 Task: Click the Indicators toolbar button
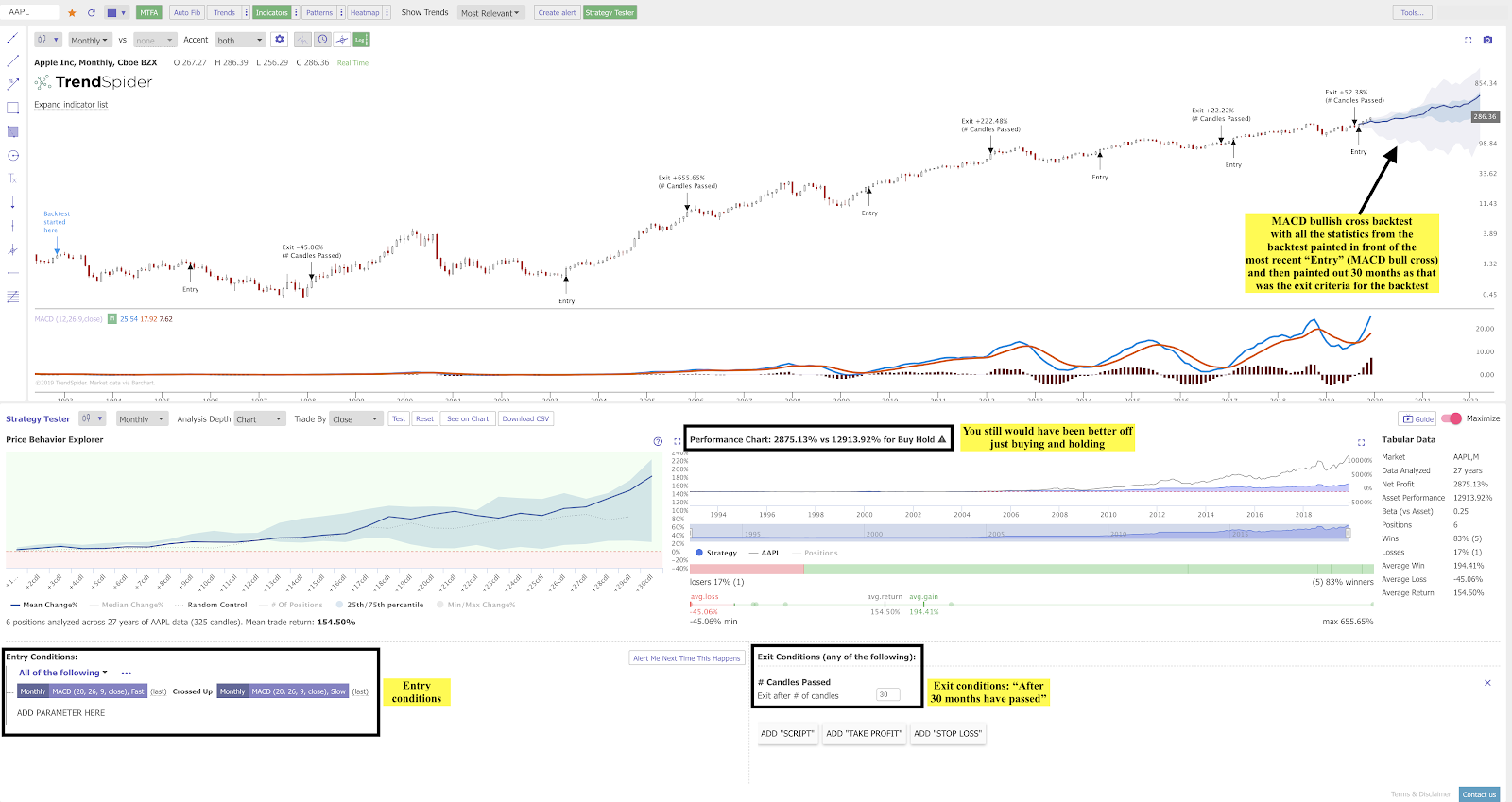pyautogui.click(x=271, y=12)
